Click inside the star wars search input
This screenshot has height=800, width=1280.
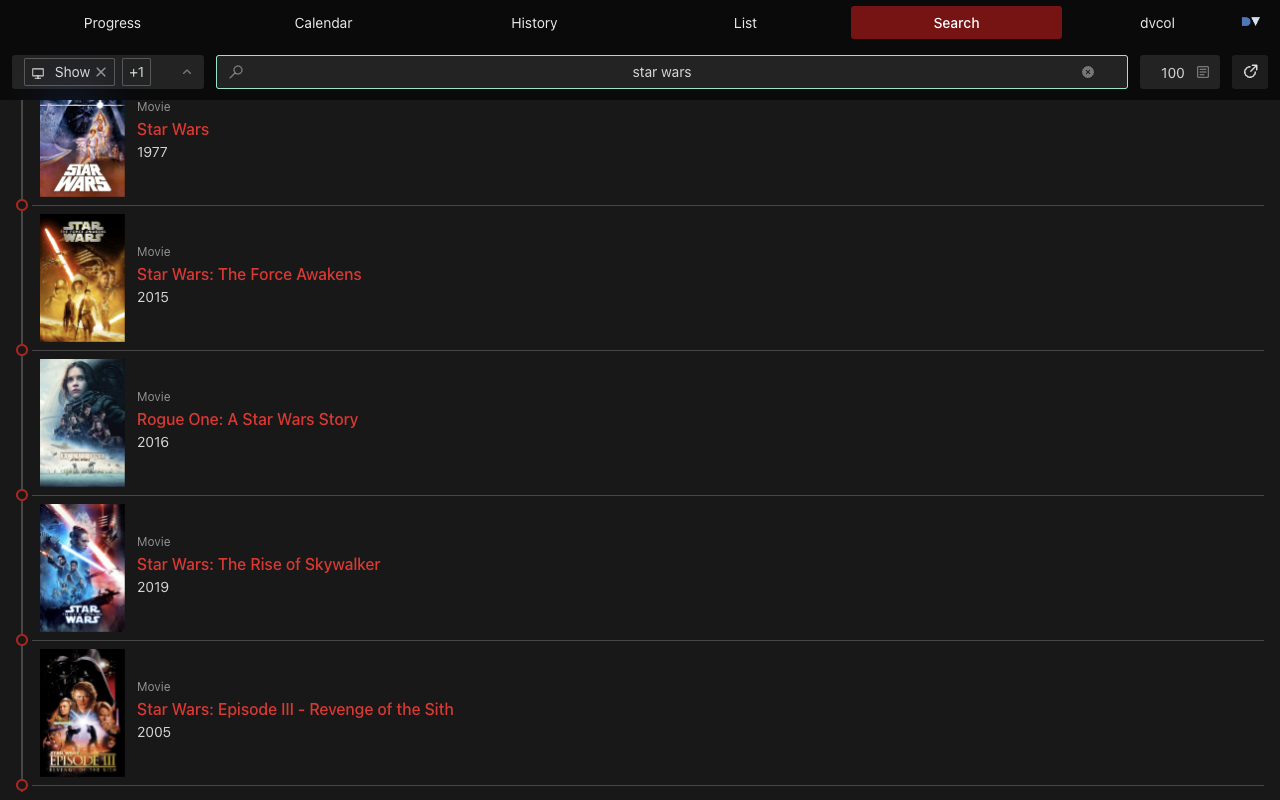[662, 72]
